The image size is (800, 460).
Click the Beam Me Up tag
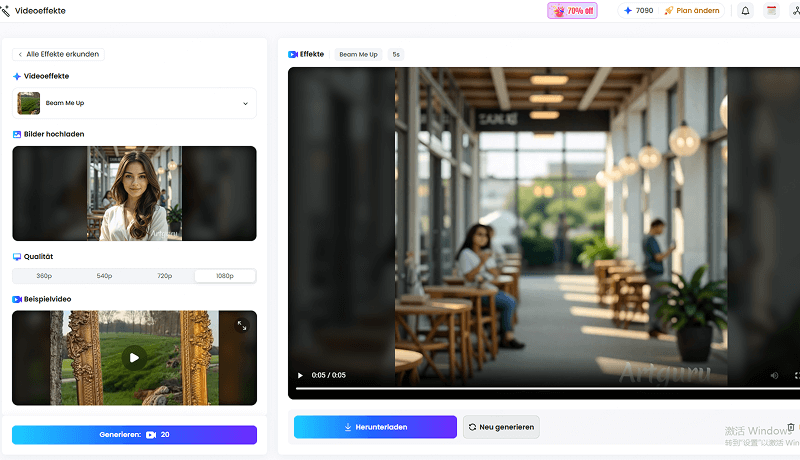tap(358, 54)
